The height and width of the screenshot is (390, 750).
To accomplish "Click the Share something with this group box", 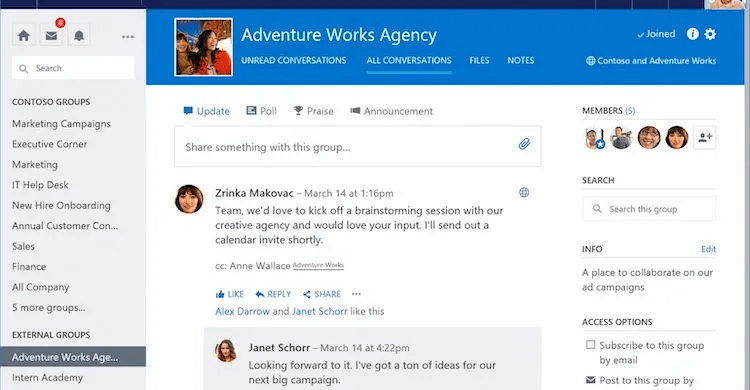I will (x=358, y=146).
